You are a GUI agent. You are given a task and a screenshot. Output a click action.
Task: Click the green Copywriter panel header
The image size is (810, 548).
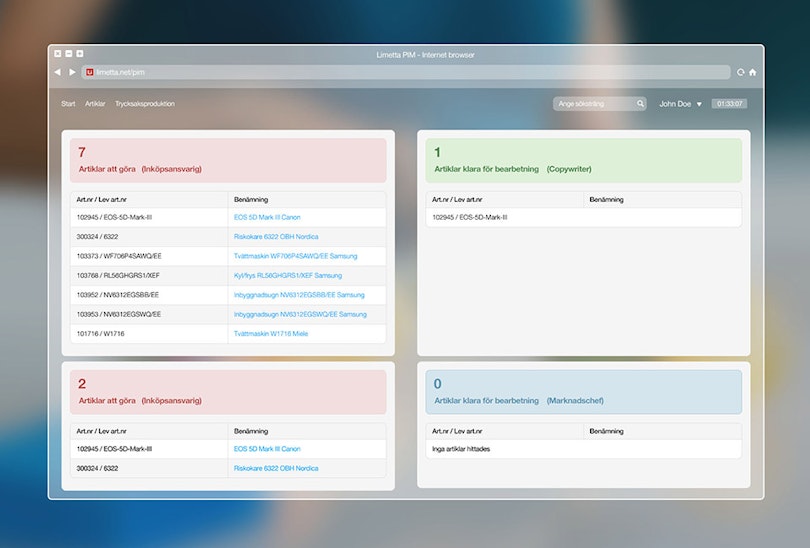(x=584, y=160)
